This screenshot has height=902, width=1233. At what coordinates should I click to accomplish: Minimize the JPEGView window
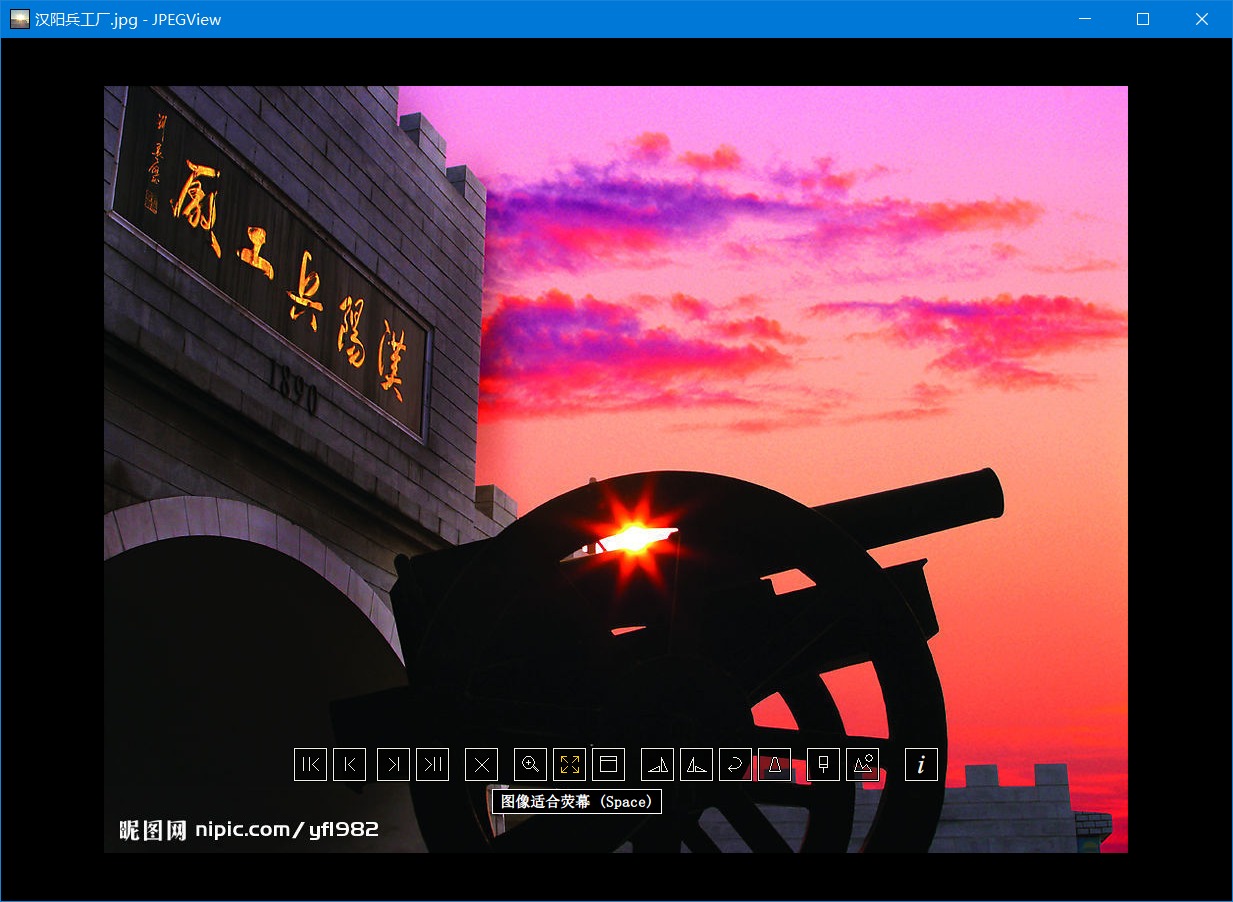pyautogui.click(x=1084, y=19)
